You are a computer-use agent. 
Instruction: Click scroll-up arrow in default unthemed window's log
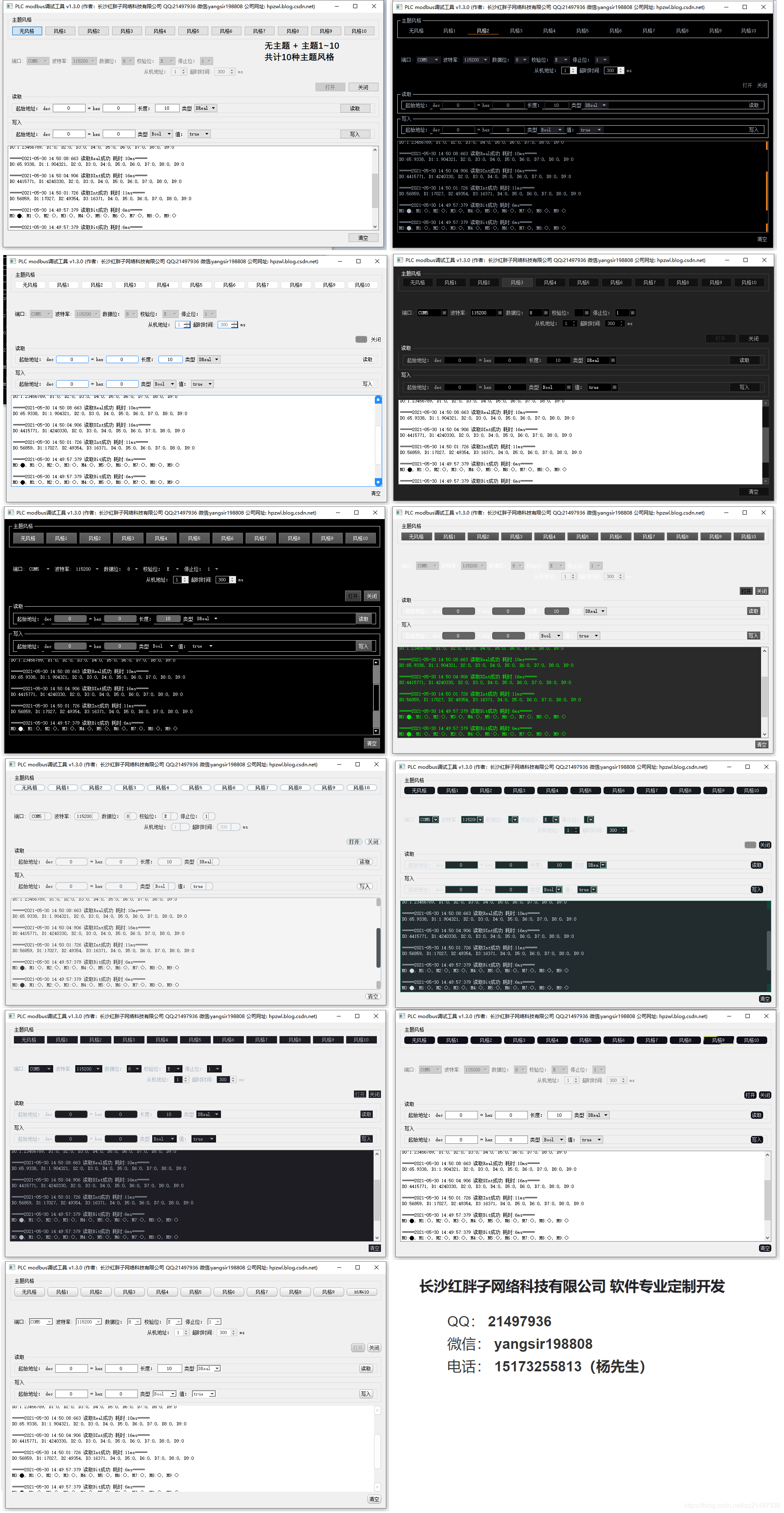375,150
